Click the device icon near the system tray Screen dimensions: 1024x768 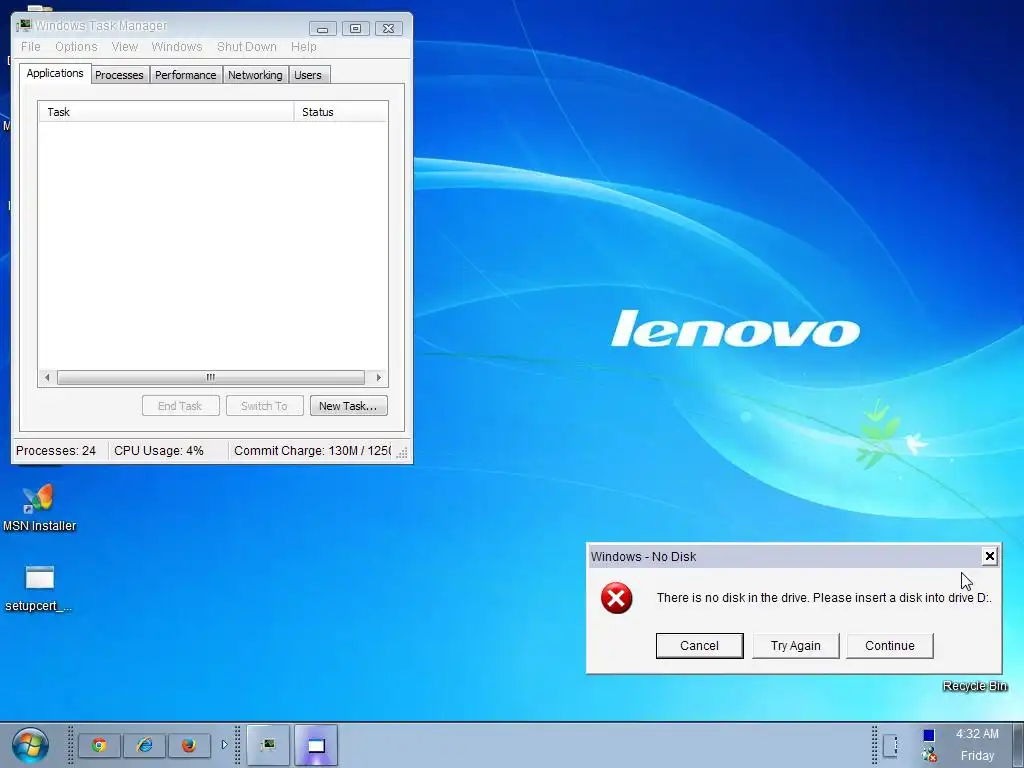890,745
